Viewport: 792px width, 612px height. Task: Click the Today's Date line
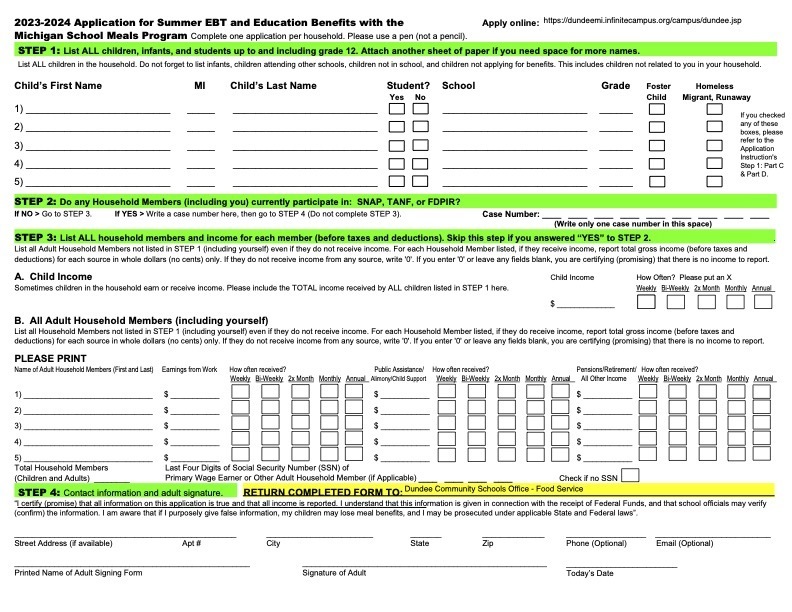coord(621,562)
